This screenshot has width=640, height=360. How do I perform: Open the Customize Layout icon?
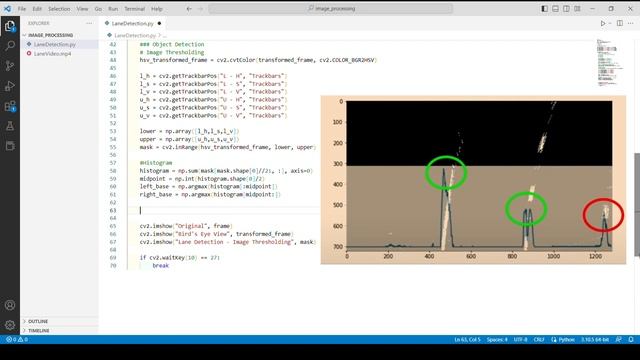577,9
